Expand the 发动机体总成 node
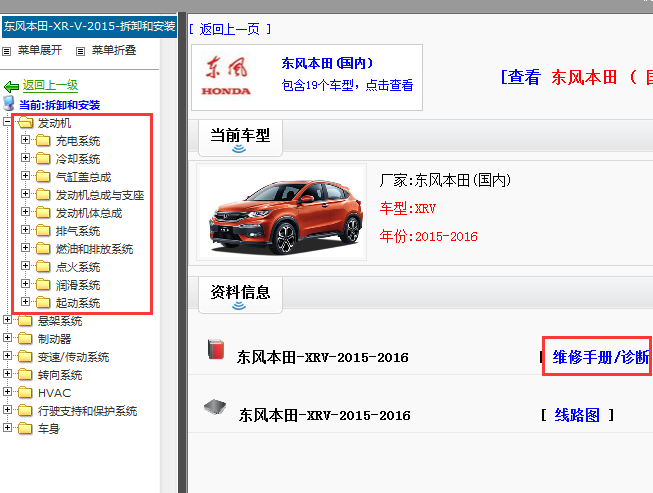 25,212
